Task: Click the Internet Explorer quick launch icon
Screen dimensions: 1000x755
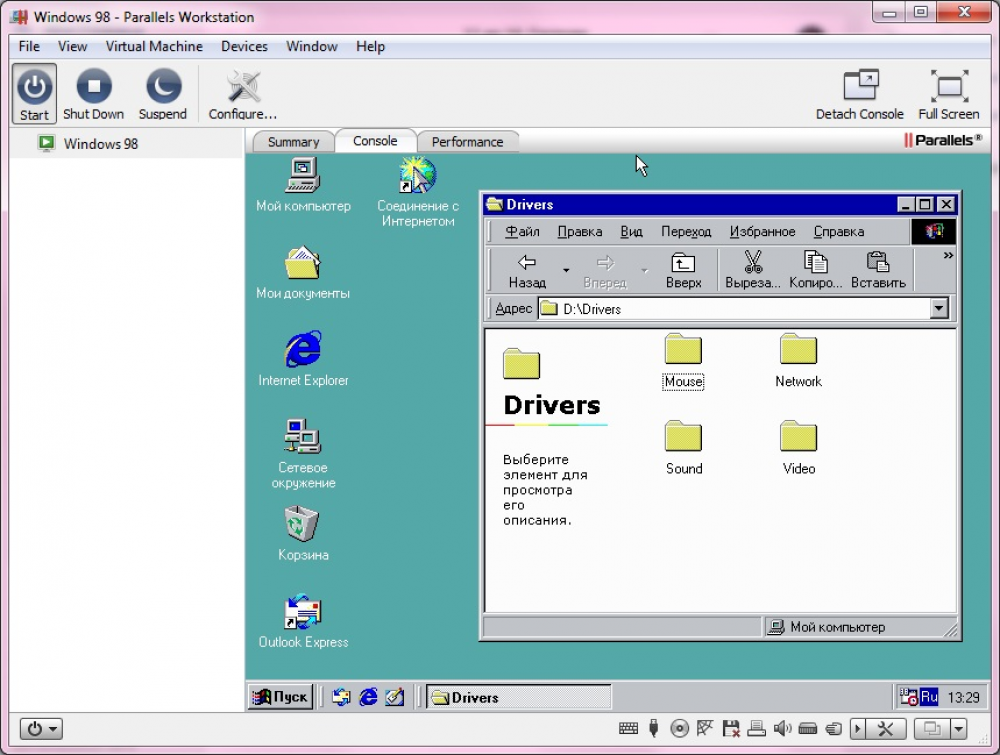Action: [368, 697]
